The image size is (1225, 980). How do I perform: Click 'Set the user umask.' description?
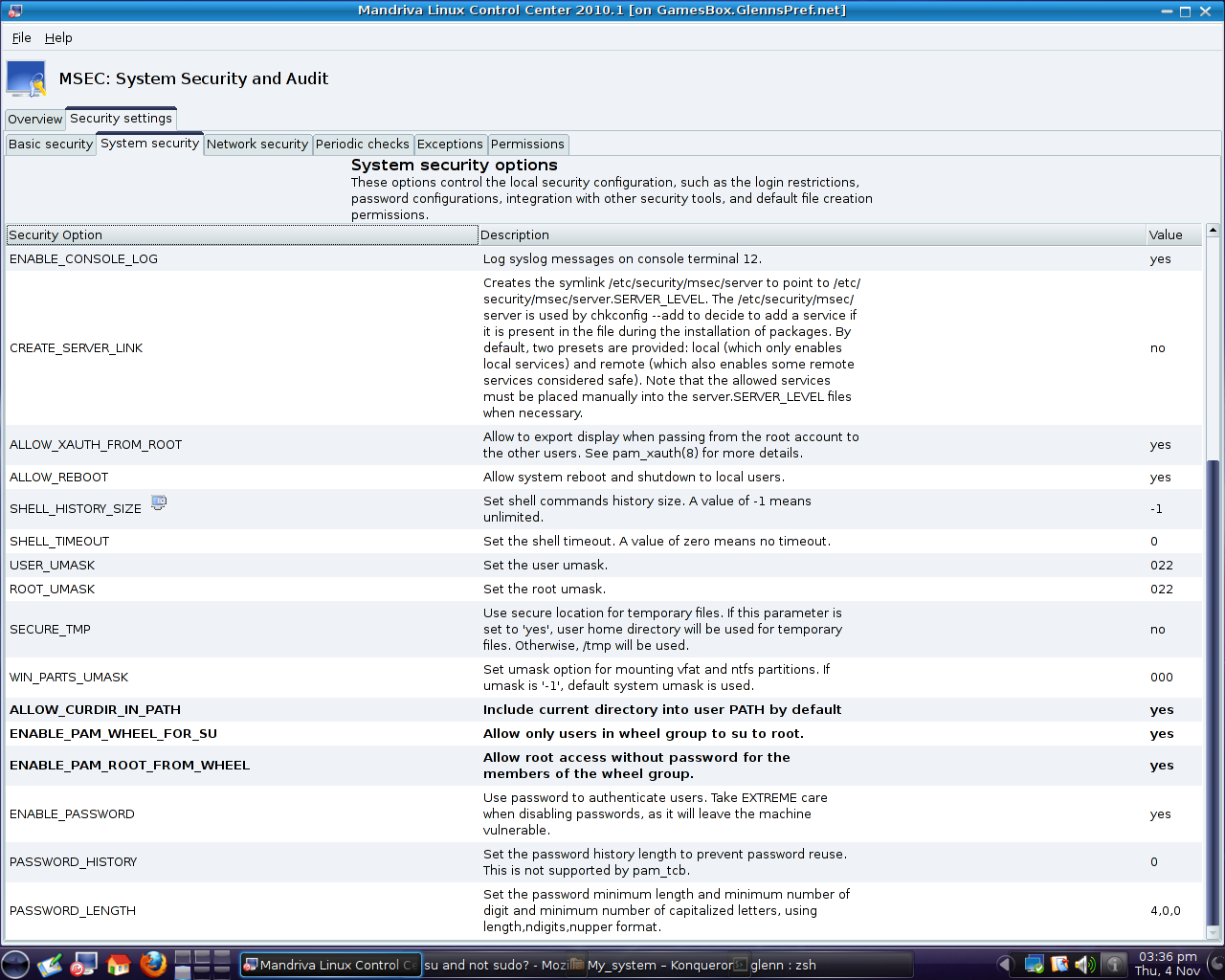(x=546, y=565)
